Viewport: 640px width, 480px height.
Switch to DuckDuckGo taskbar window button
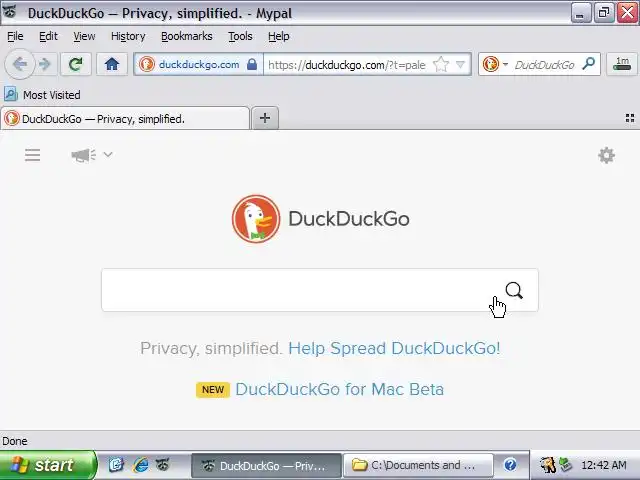[266, 466]
